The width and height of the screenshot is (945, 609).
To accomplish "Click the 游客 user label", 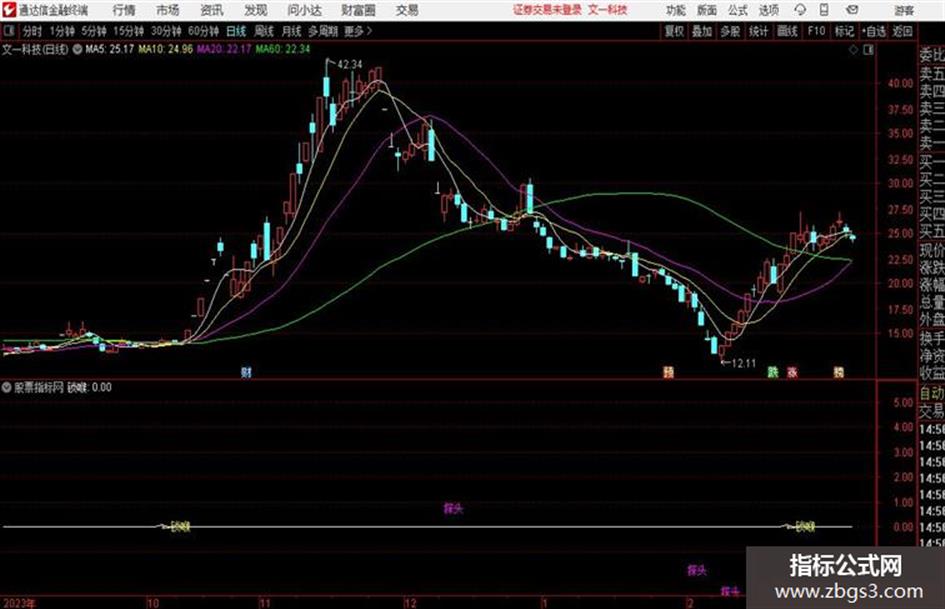I will [x=904, y=10].
